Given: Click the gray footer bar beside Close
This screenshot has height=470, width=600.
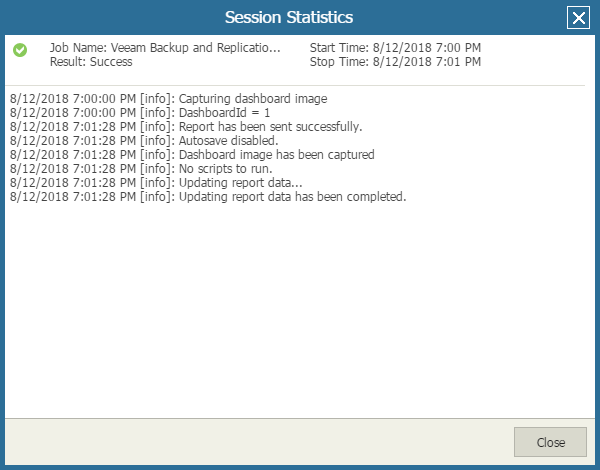Looking at the screenshot, I should pyautogui.click(x=259, y=442).
